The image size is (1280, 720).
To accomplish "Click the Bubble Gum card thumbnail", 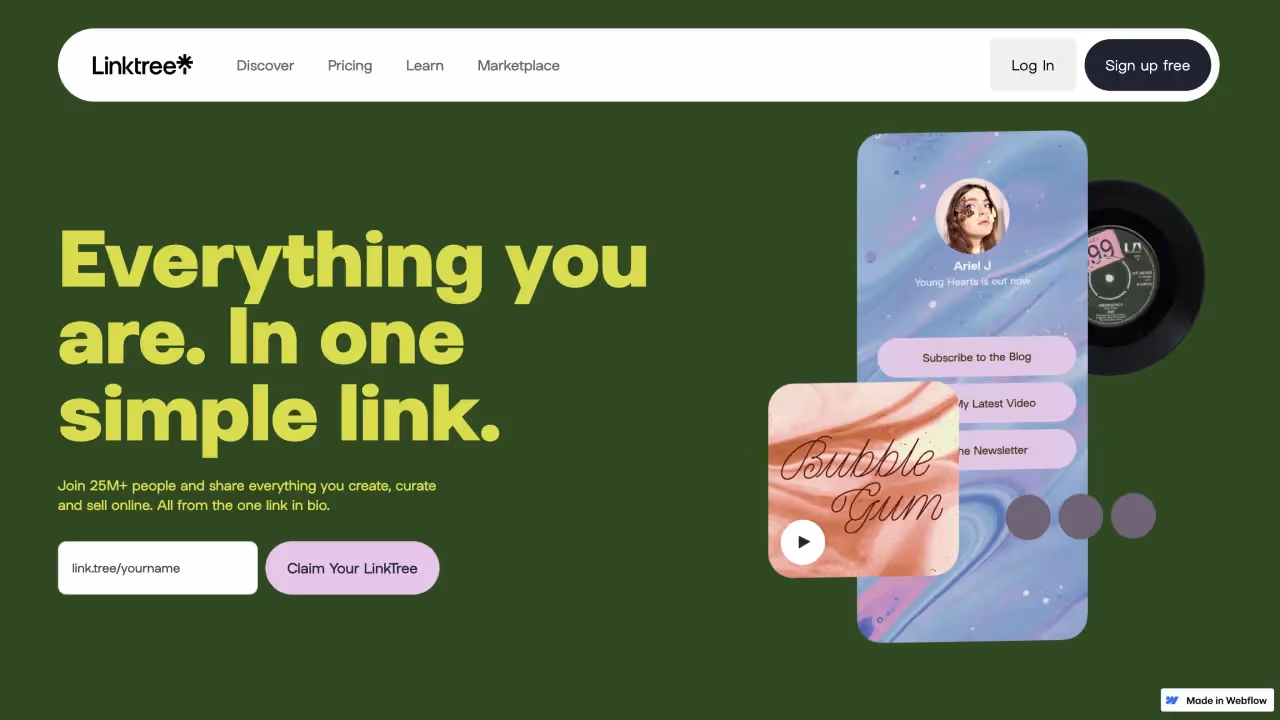I will pos(864,480).
